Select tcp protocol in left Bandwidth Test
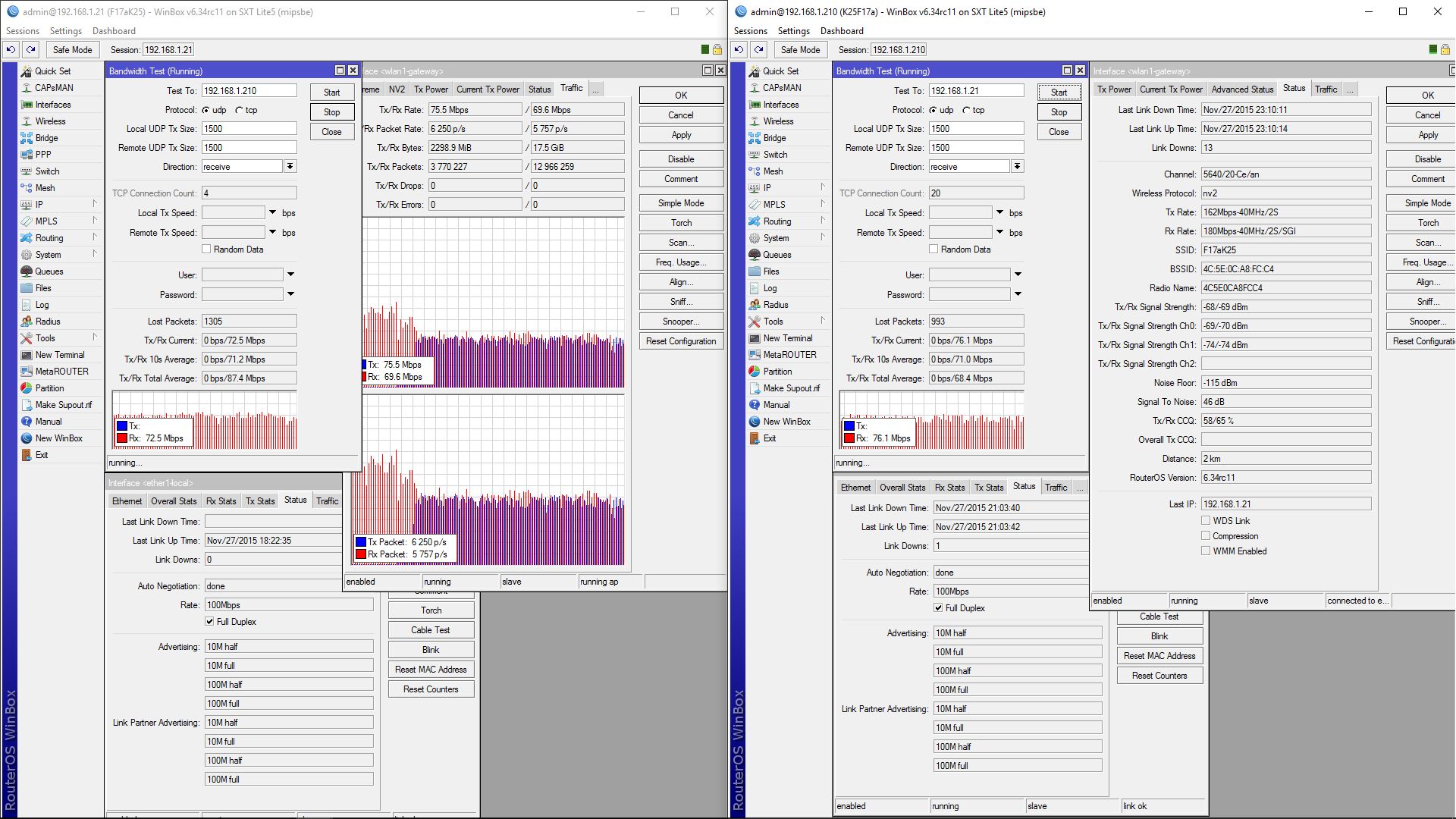 point(239,110)
